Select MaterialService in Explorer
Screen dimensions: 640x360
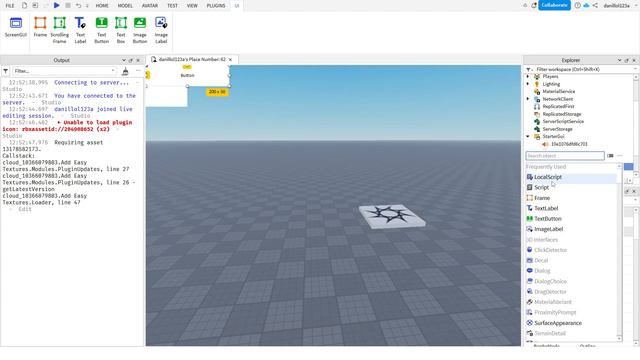558,91
